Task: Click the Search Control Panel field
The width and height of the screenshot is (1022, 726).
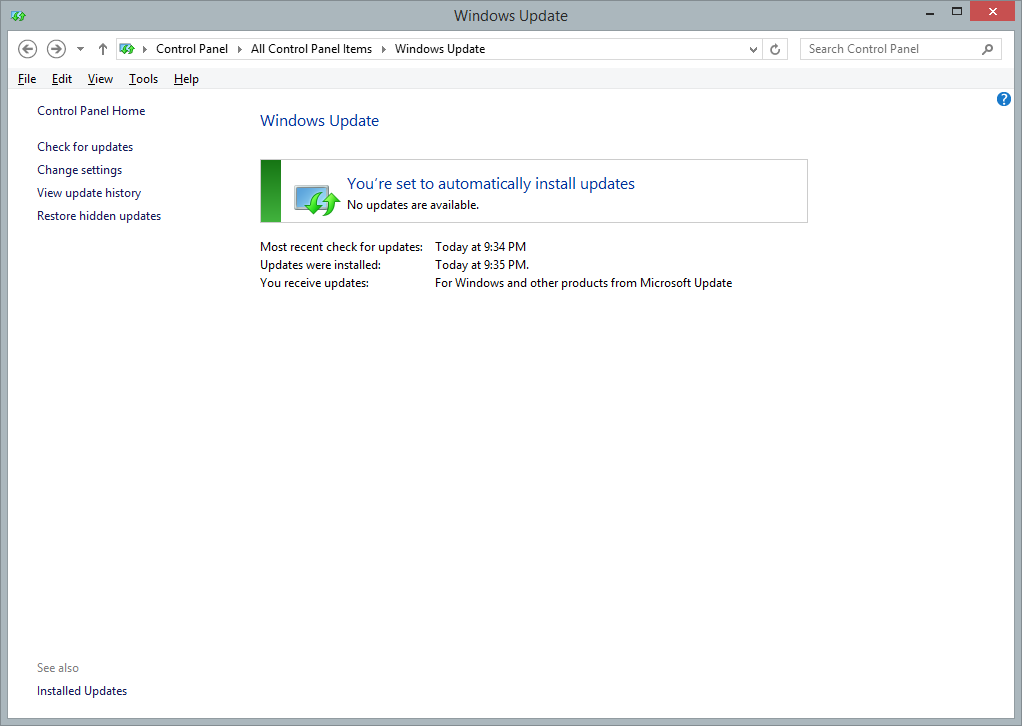Action: pos(890,49)
